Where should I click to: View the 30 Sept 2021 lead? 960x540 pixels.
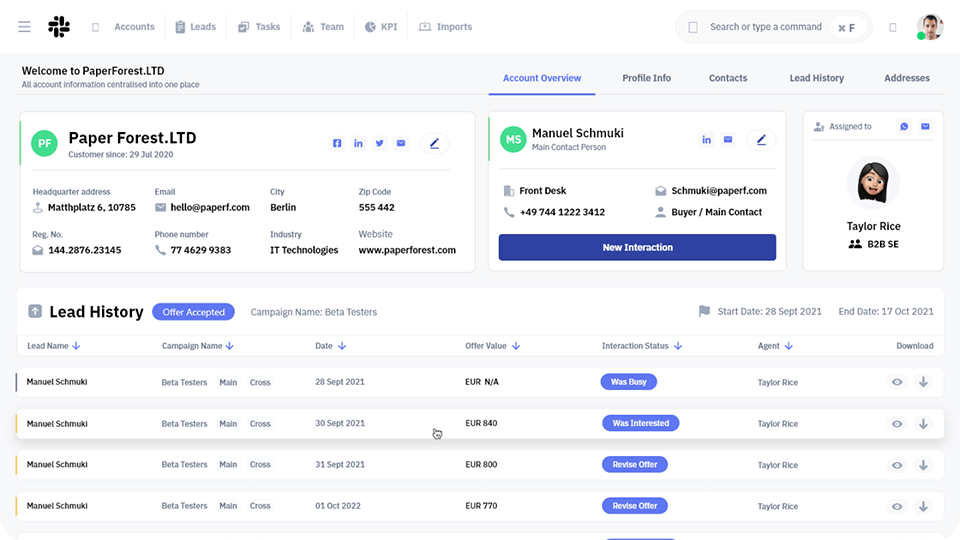point(897,424)
